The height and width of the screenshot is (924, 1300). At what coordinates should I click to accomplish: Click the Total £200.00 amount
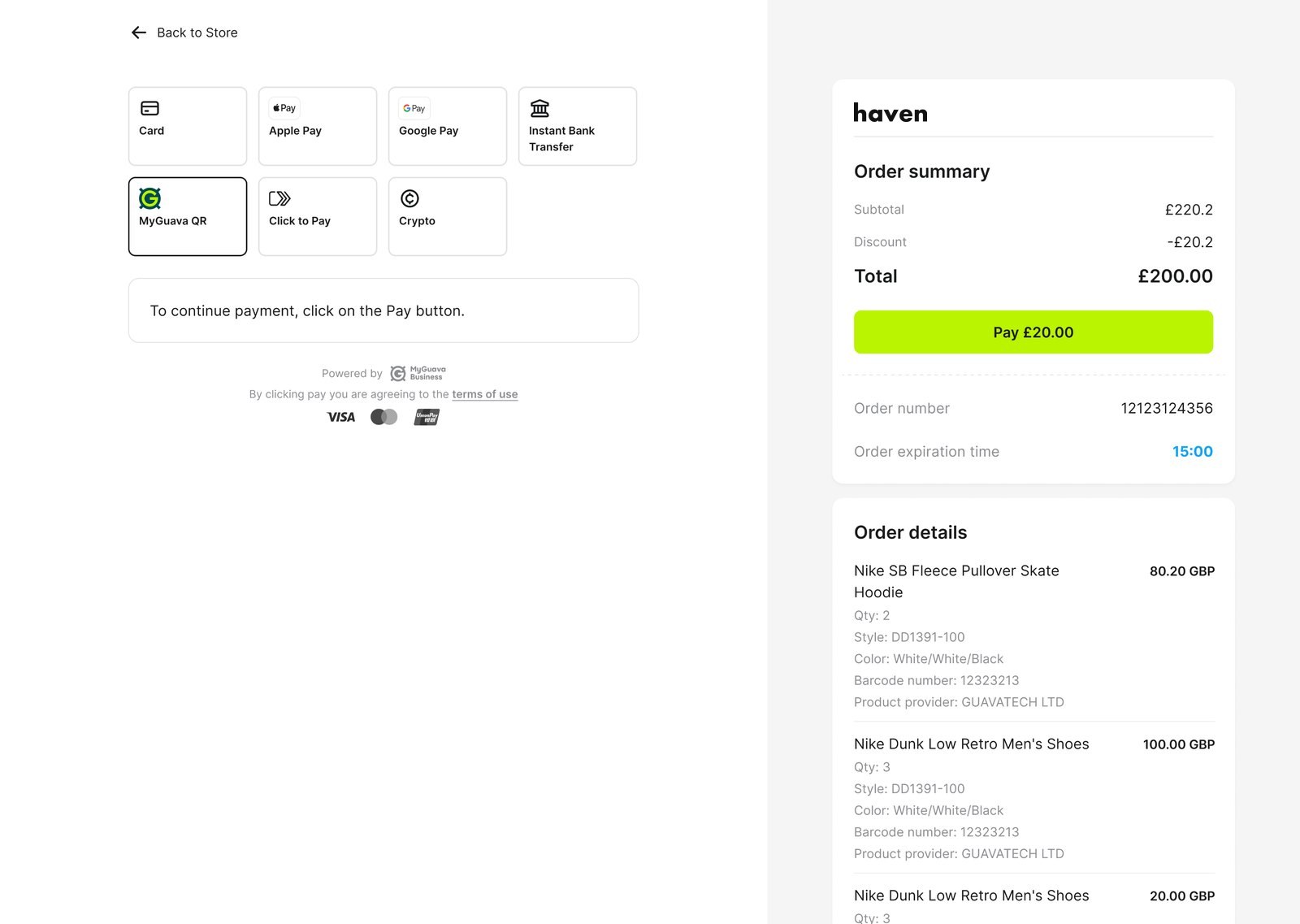(x=1175, y=276)
